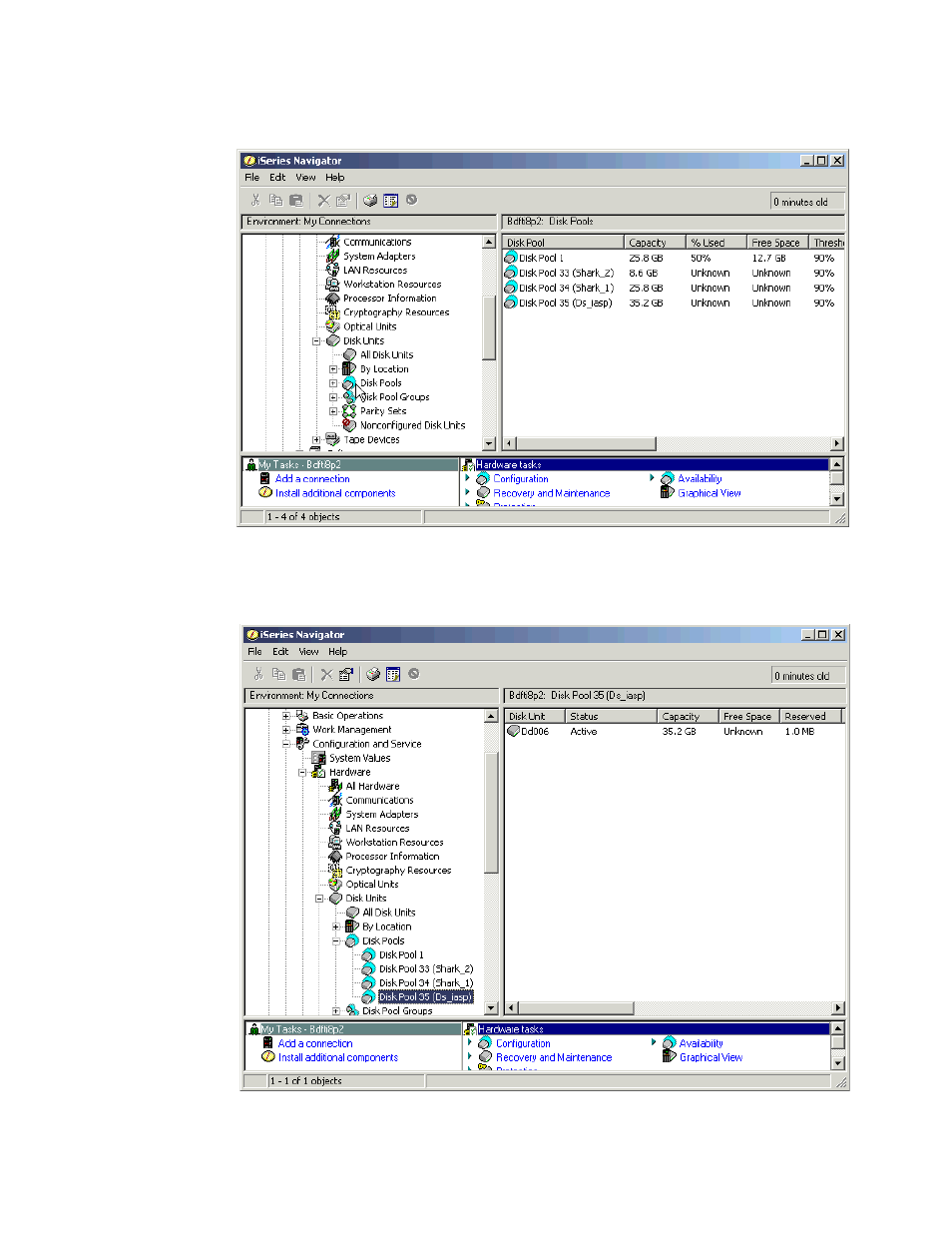Click the Nonconfigured Disk Units tree icon
Viewport: 952px width, 1233px height.
349,424
